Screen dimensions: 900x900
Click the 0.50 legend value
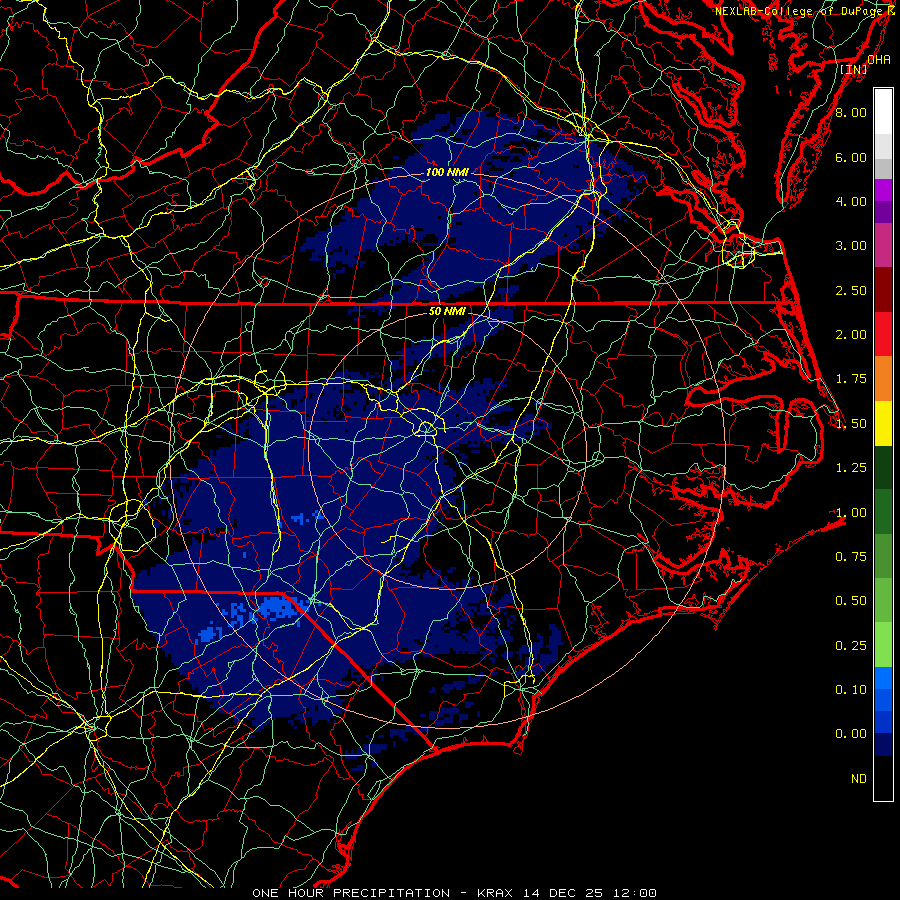(851, 601)
